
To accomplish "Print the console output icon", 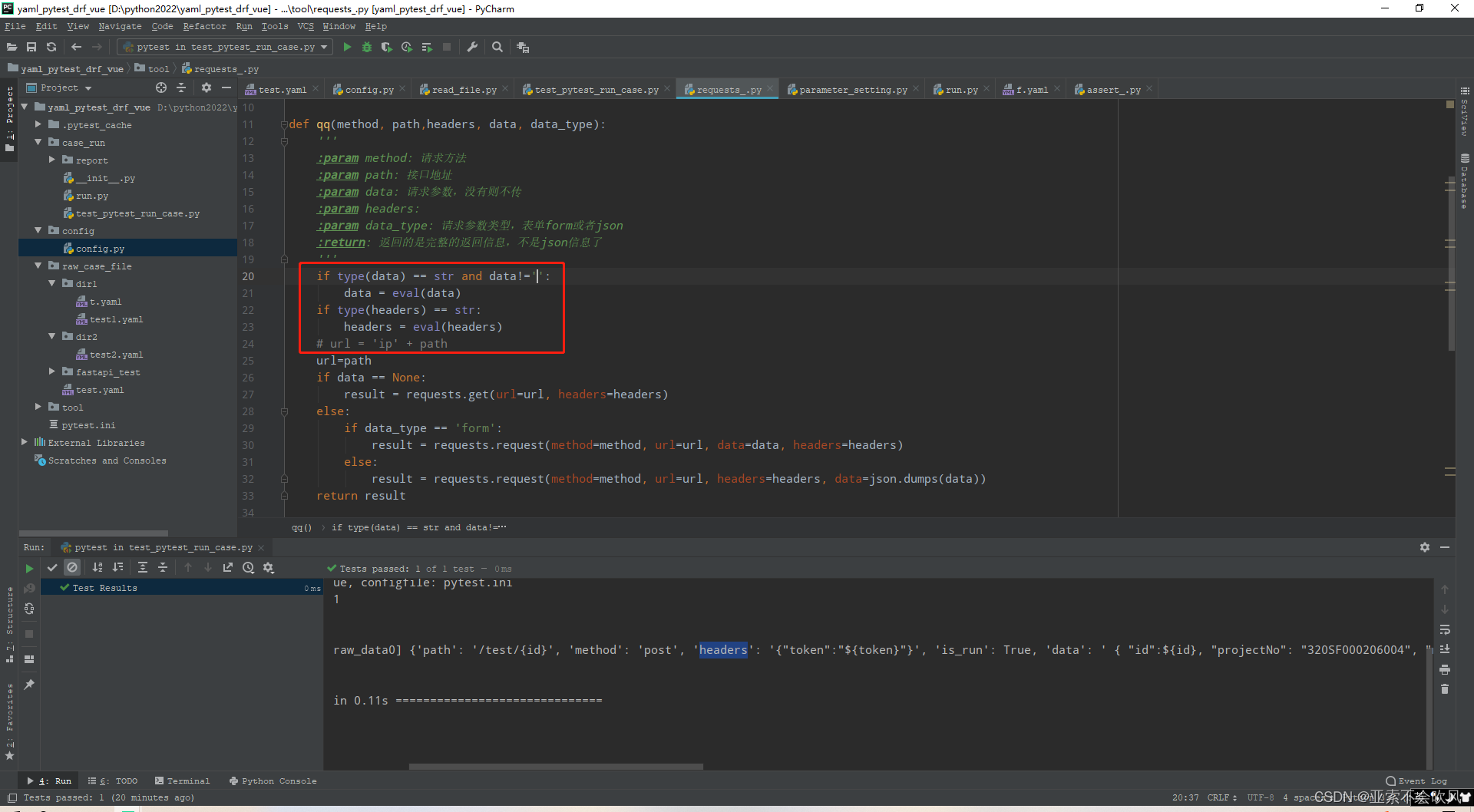I will click(1445, 669).
